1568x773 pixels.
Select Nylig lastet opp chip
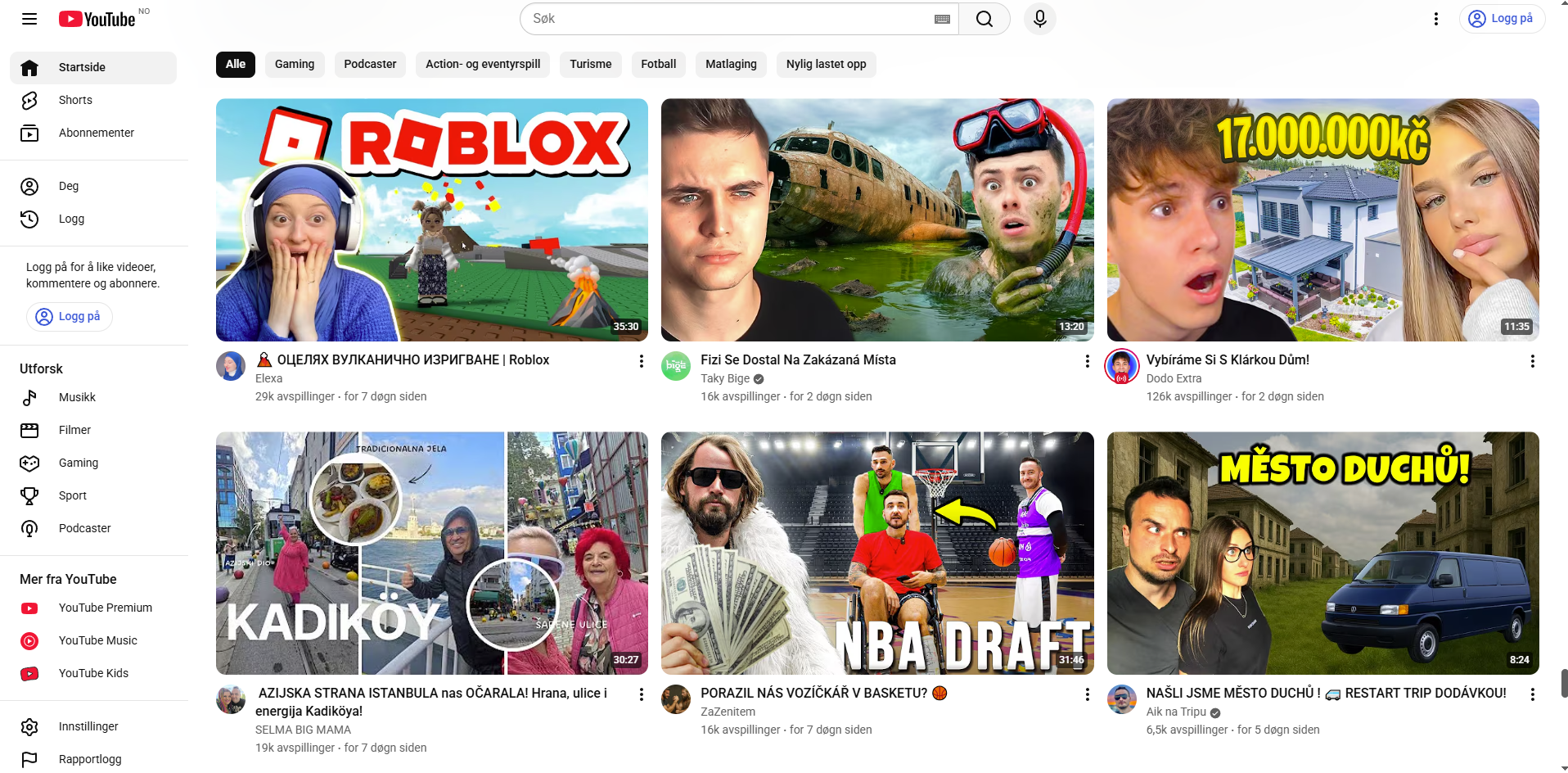coord(827,65)
